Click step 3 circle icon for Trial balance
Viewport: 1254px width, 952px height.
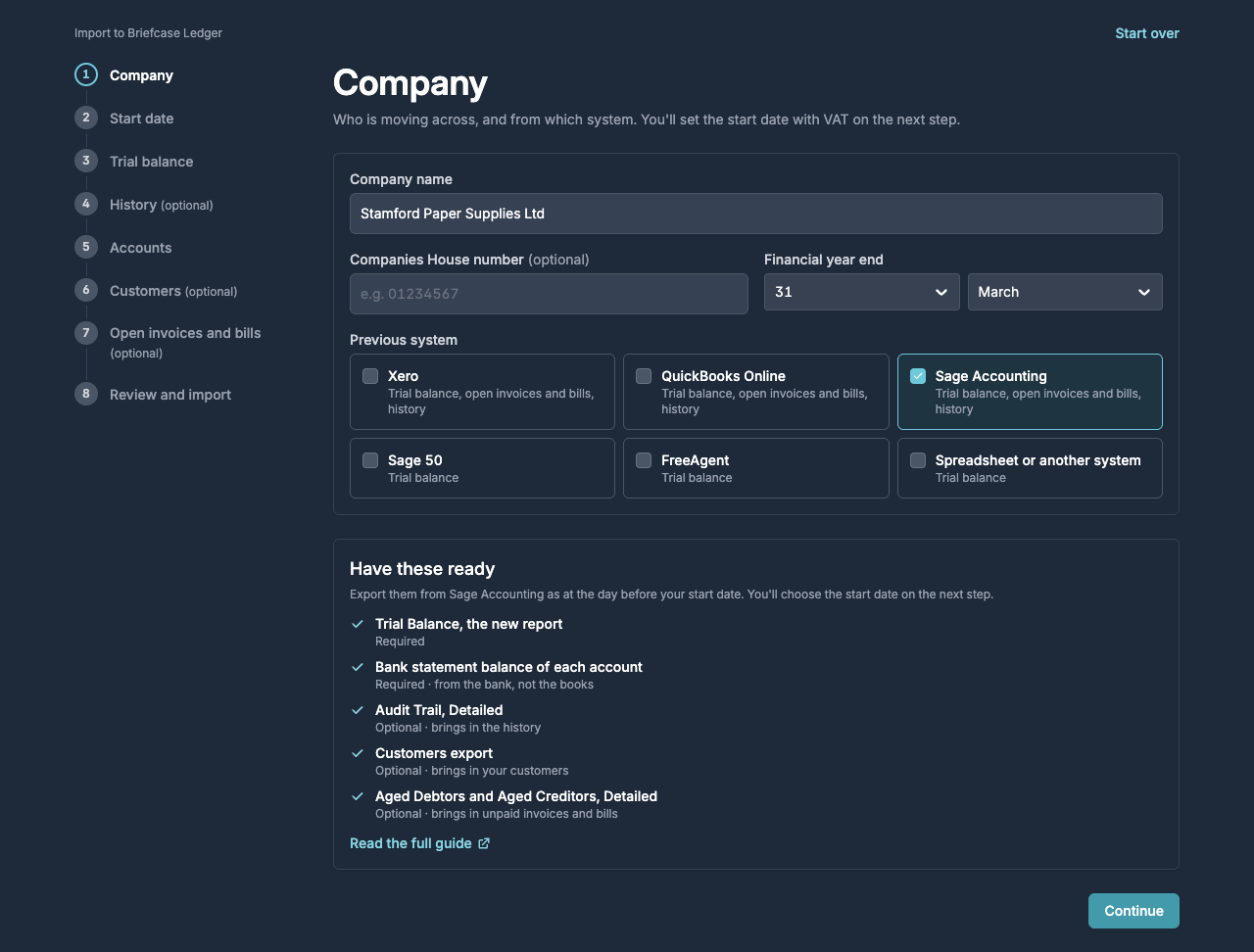click(x=86, y=161)
